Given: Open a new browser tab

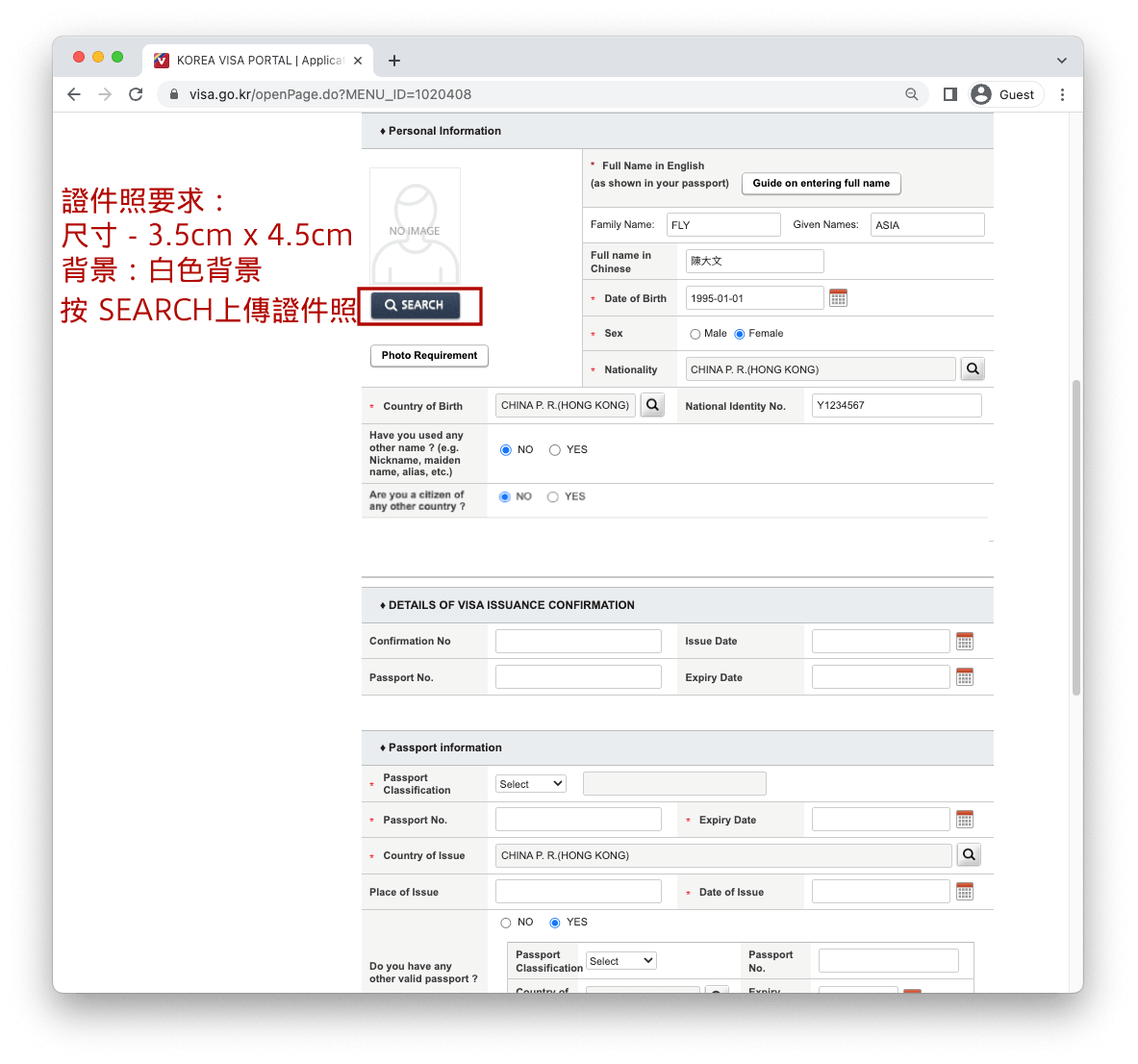Looking at the screenshot, I should coord(394,61).
